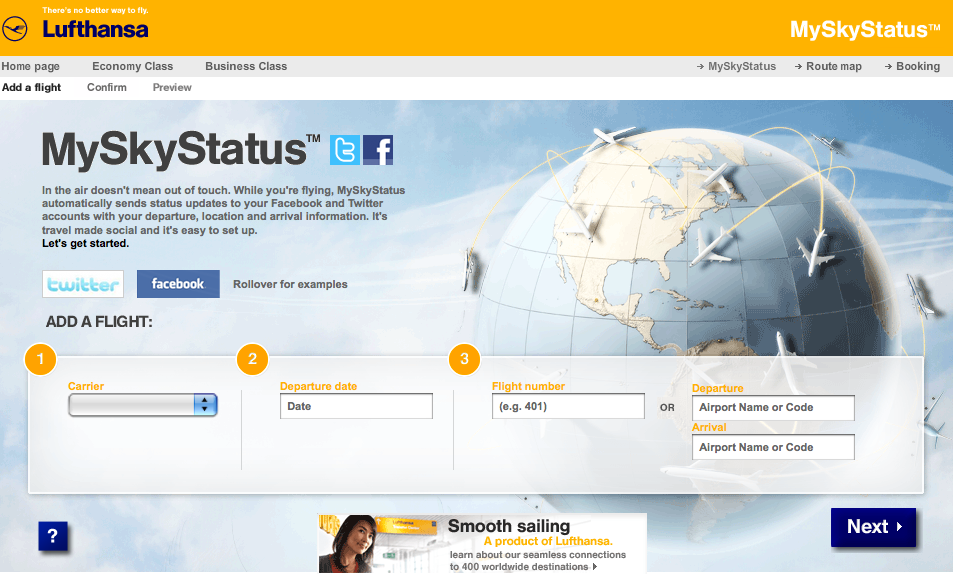This screenshot has width=953, height=574.
Task: Open the Carrier dropdown
Action: 143,405
